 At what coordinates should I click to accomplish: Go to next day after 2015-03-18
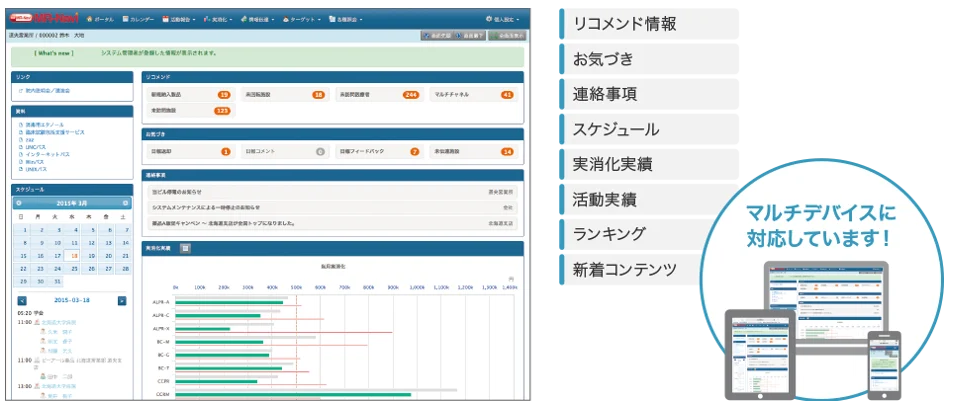122,300
